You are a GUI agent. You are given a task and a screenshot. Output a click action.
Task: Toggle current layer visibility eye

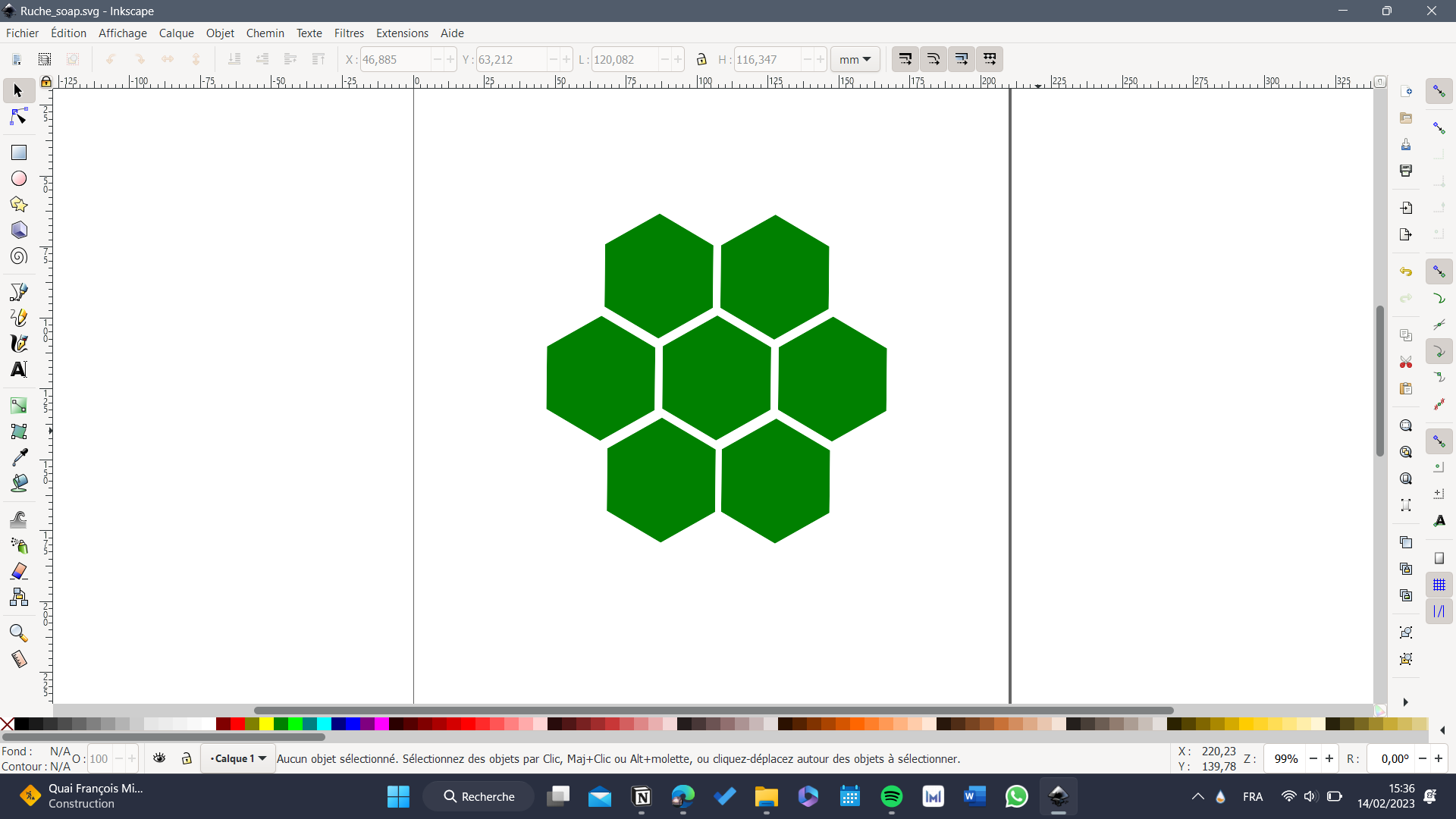159,758
